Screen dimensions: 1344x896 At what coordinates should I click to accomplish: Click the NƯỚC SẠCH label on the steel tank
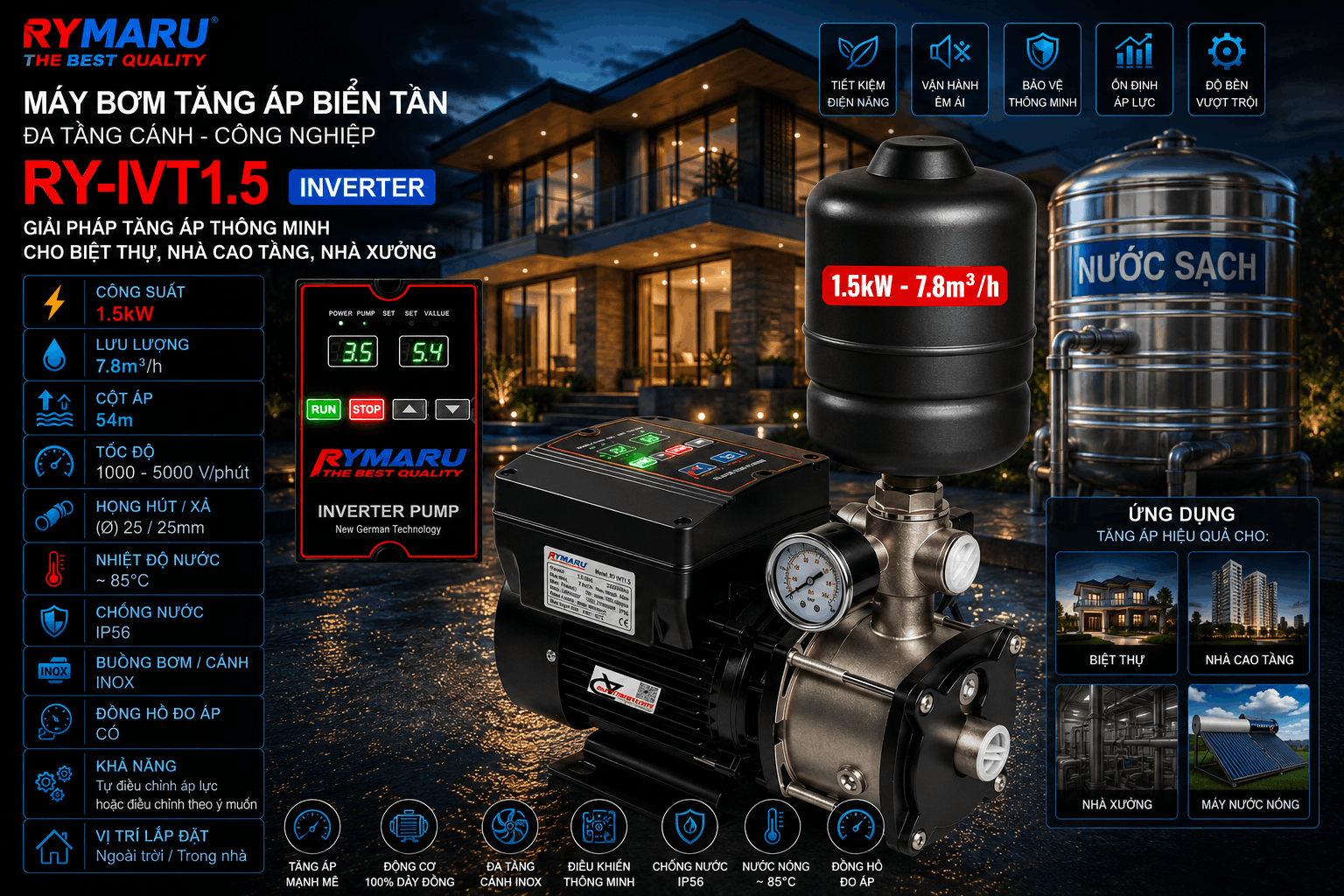pos(1167,267)
